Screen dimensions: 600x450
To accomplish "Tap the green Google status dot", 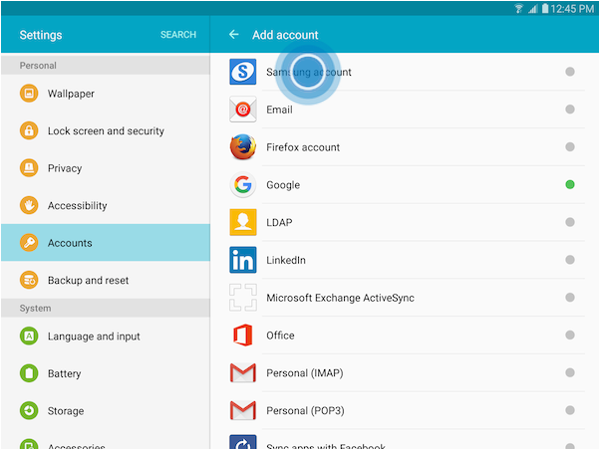I will click(570, 184).
